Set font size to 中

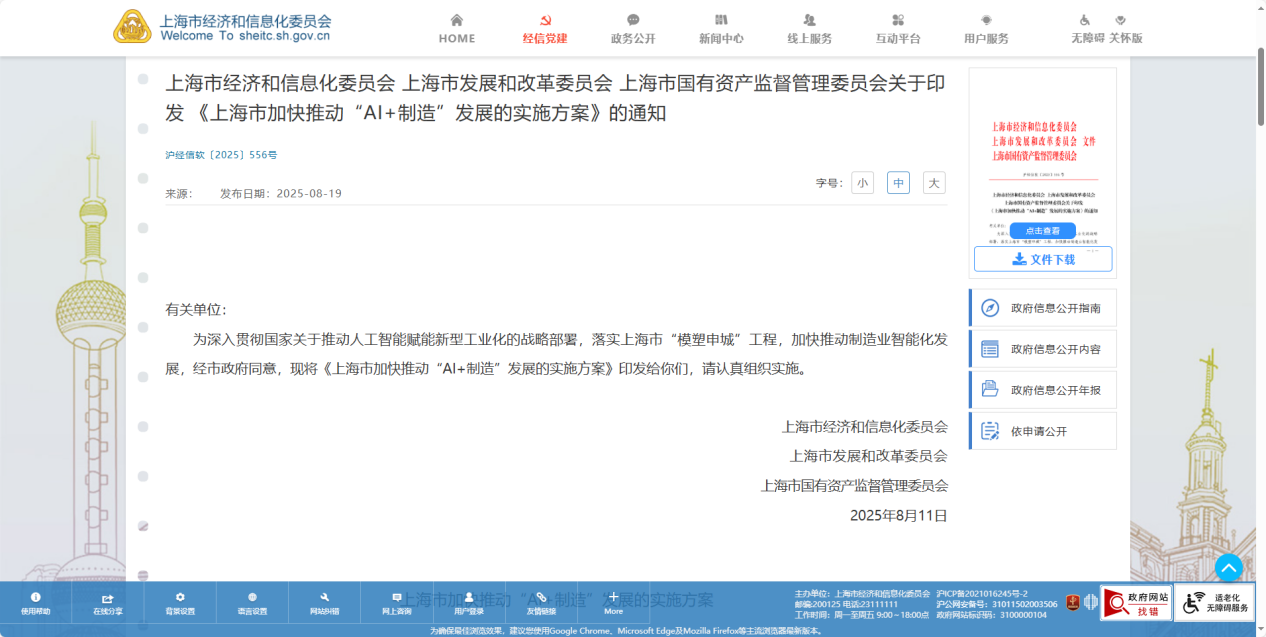(x=898, y=183)
